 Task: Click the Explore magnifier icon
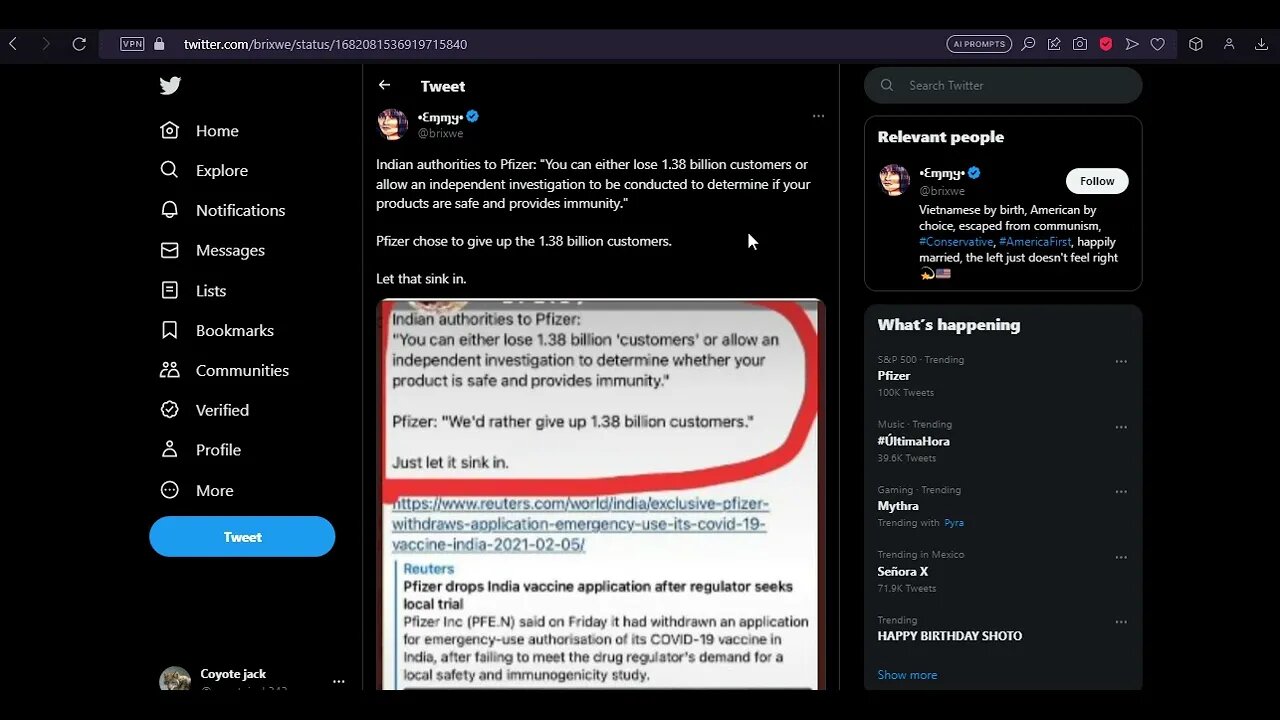pyautogui.click(x=170, y=170)
